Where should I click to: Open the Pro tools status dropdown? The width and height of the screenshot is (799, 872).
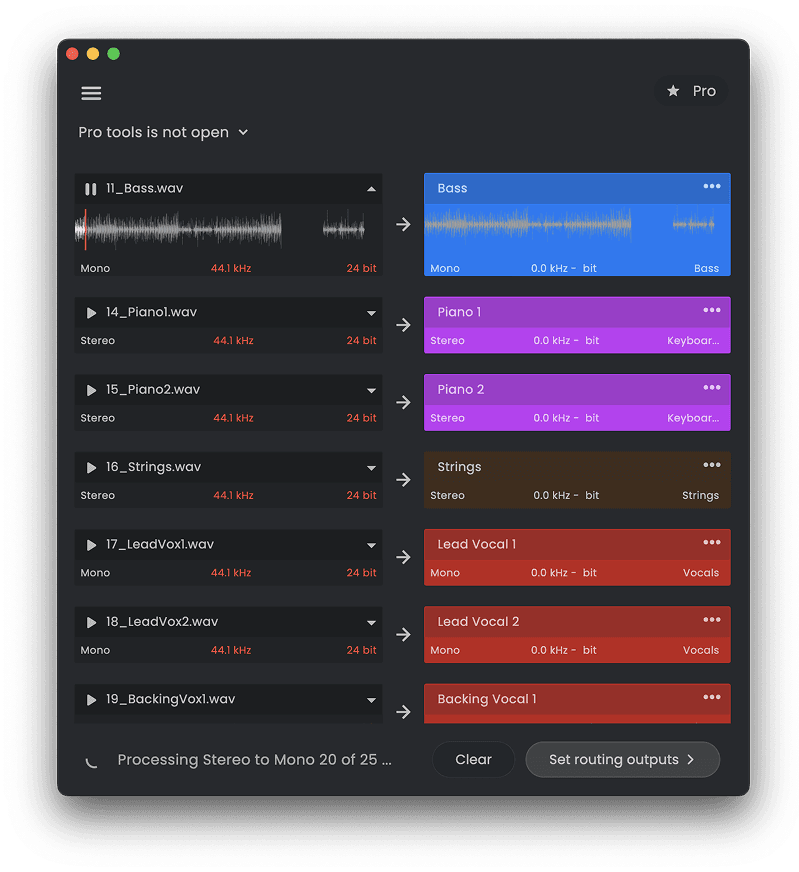pos(163,132)
